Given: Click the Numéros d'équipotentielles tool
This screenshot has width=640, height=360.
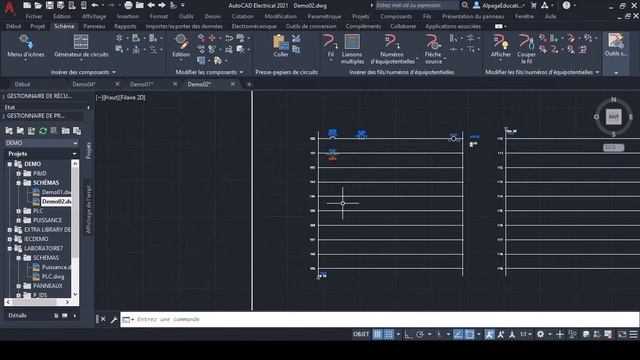Looking at the screenshot, I should pos(392,49).
